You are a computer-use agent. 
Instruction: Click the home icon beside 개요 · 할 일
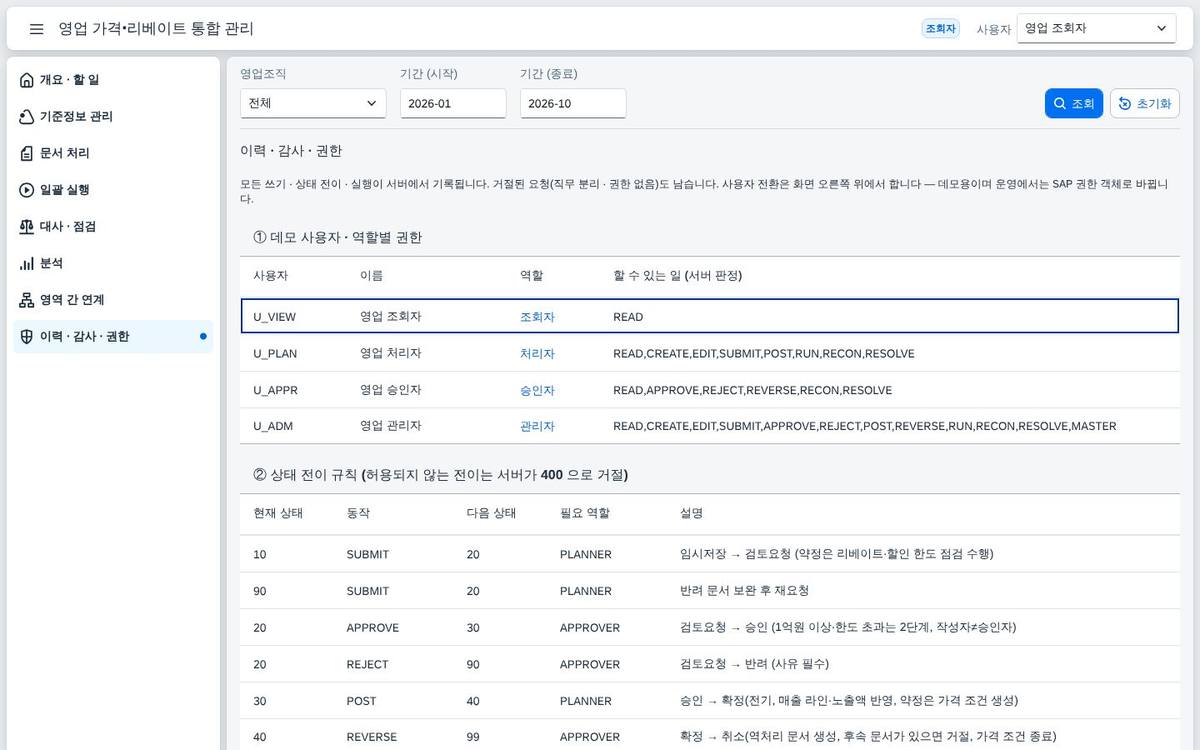(x=27, y=80)
